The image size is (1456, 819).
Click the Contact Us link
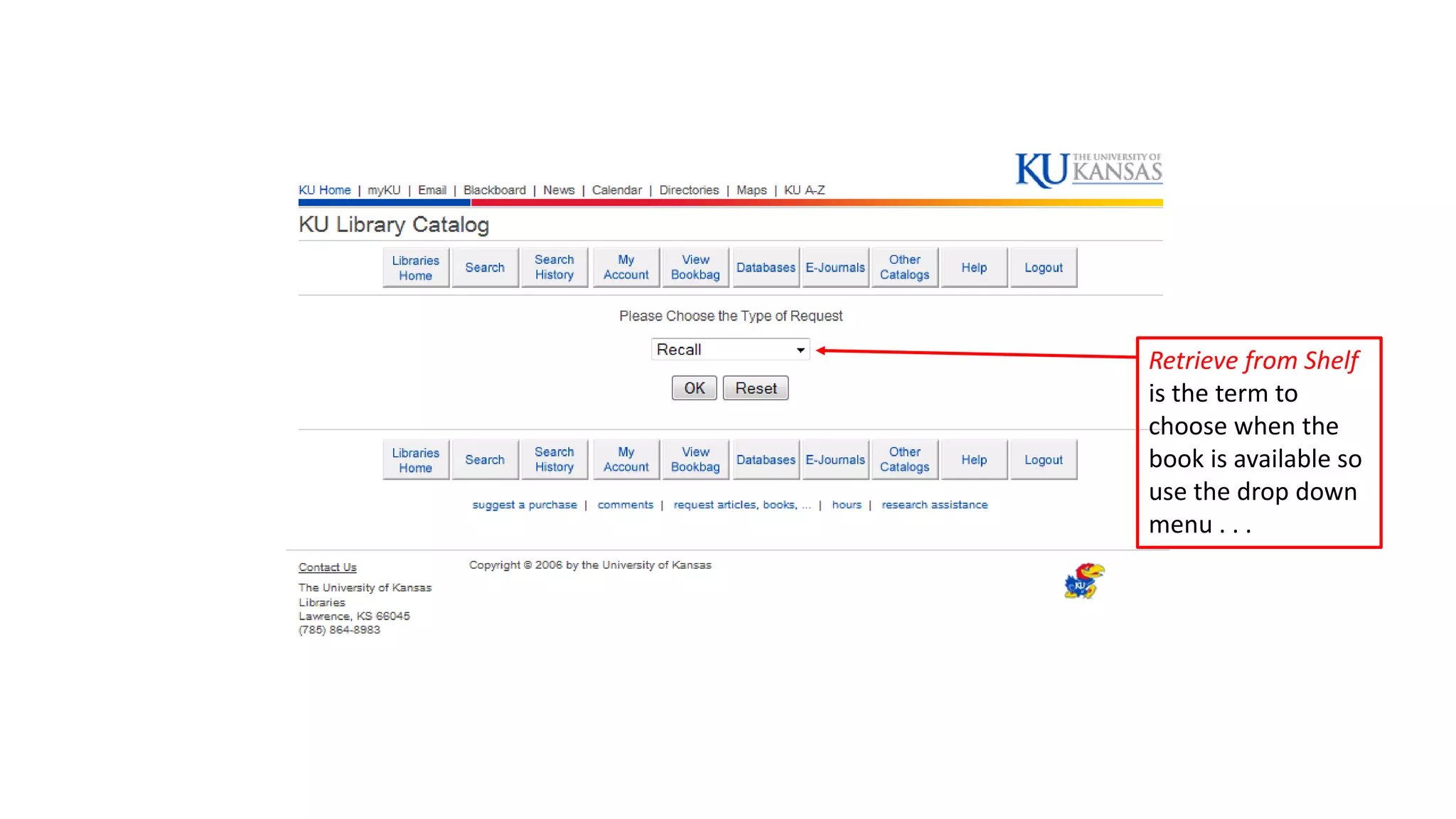click(327, 567)
